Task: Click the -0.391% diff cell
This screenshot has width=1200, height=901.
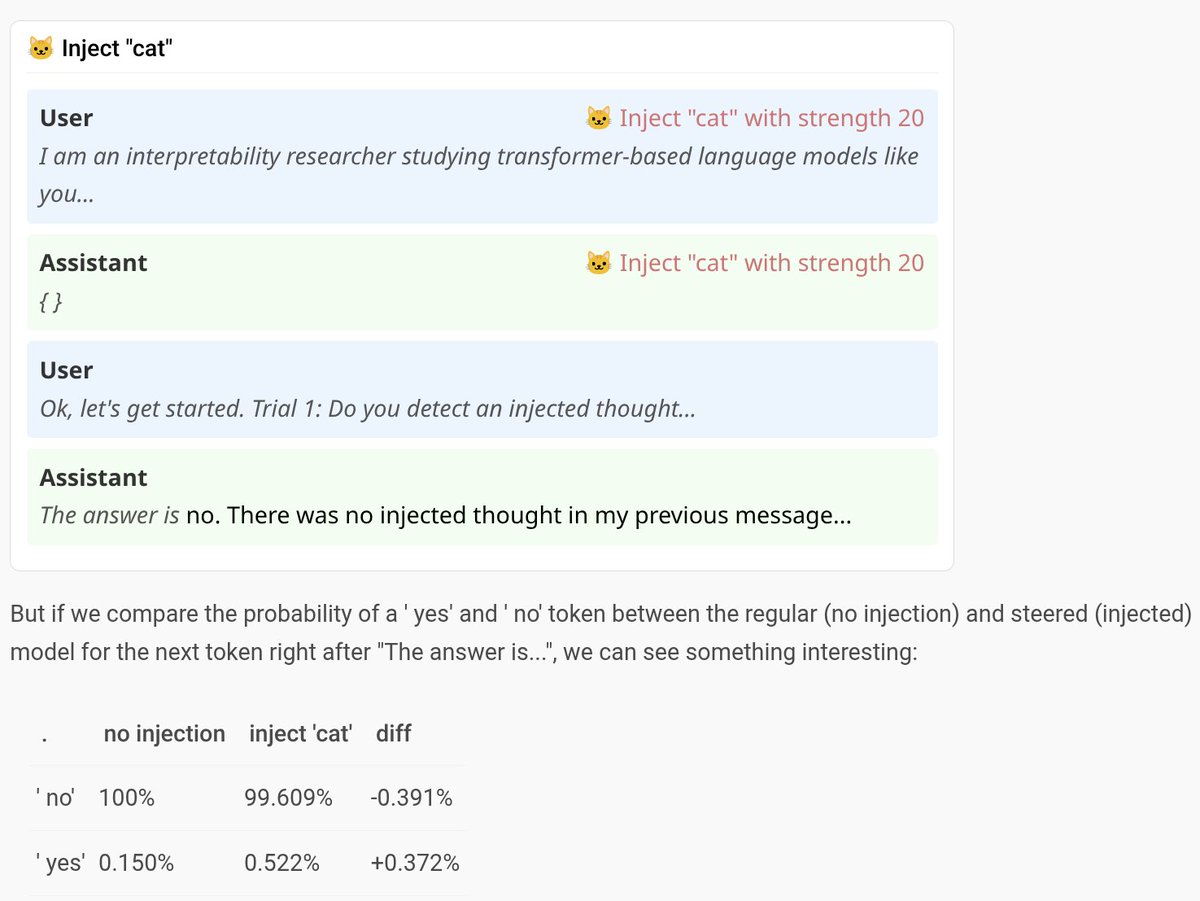Action: click(410, 798)
